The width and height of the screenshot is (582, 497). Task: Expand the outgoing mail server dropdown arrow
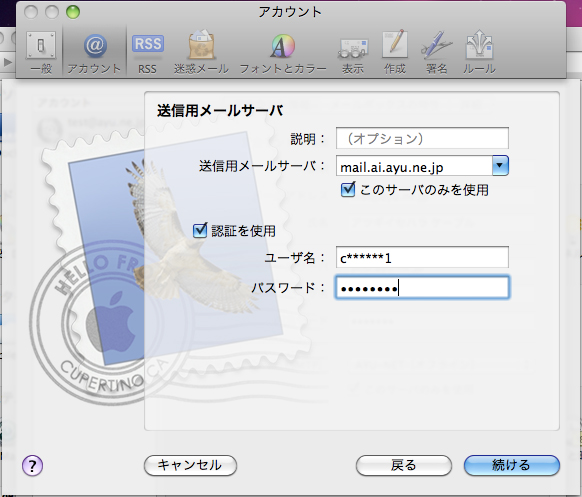(500, 166)
